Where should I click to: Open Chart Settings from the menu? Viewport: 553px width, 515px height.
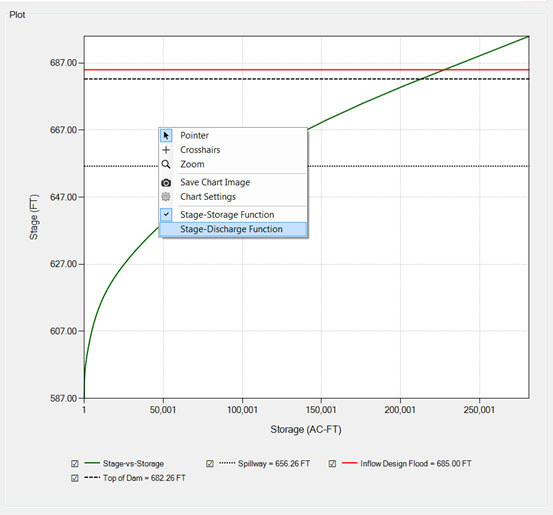[x=233, y=197]
